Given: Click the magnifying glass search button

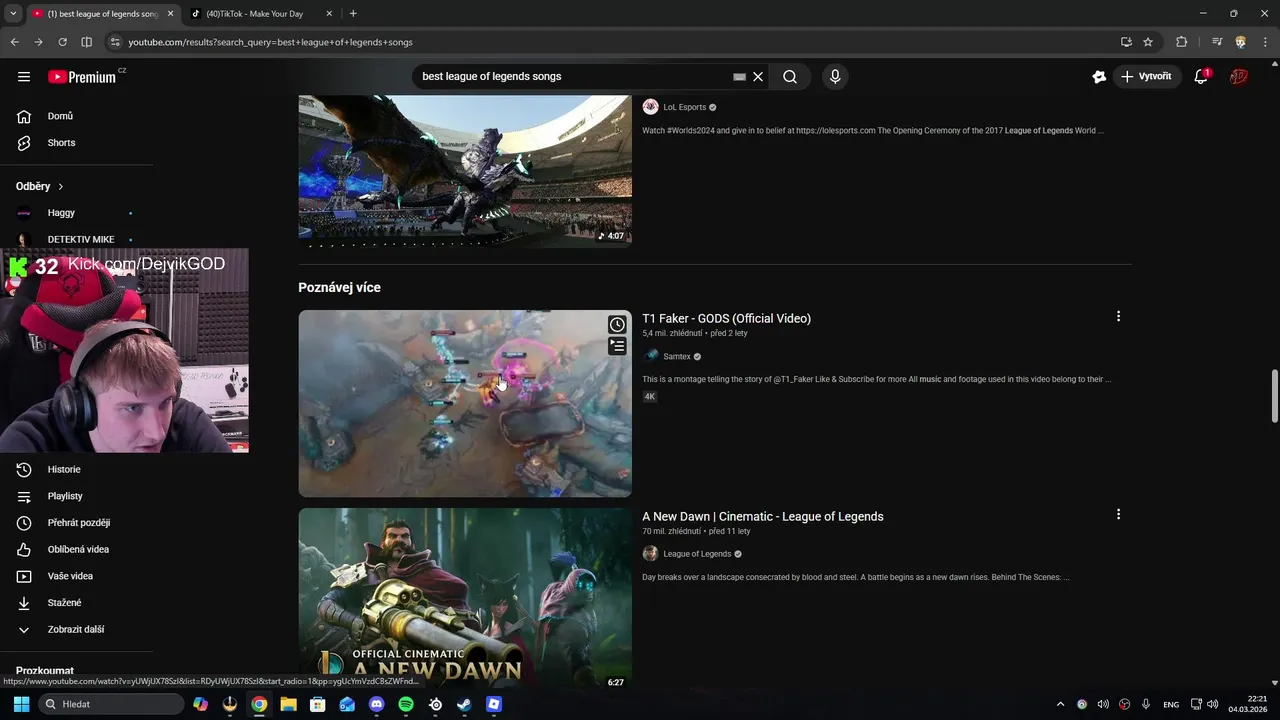Looking at the screenshot, I should (790, 77).
